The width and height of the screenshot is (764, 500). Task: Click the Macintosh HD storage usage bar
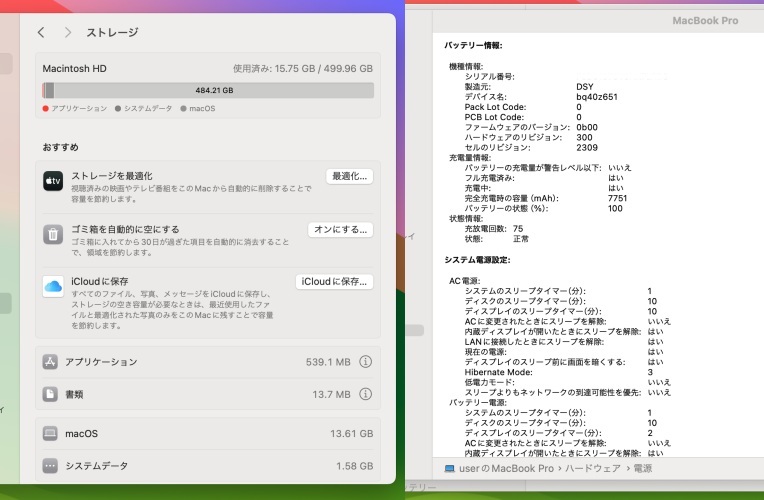(x=208, y=90)
